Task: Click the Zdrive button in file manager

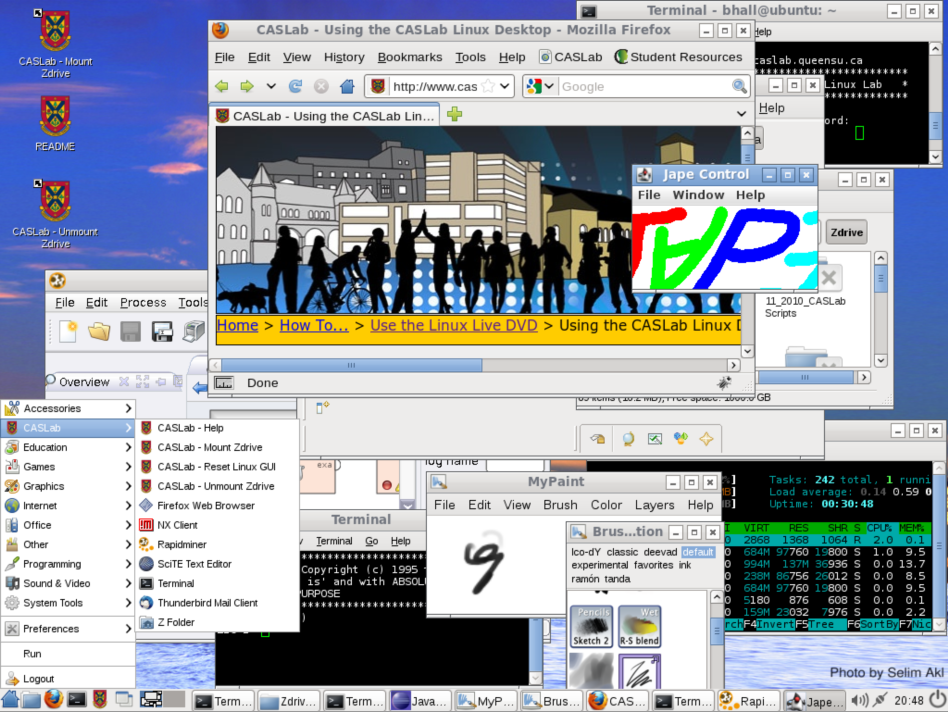Action: (846, 232)
